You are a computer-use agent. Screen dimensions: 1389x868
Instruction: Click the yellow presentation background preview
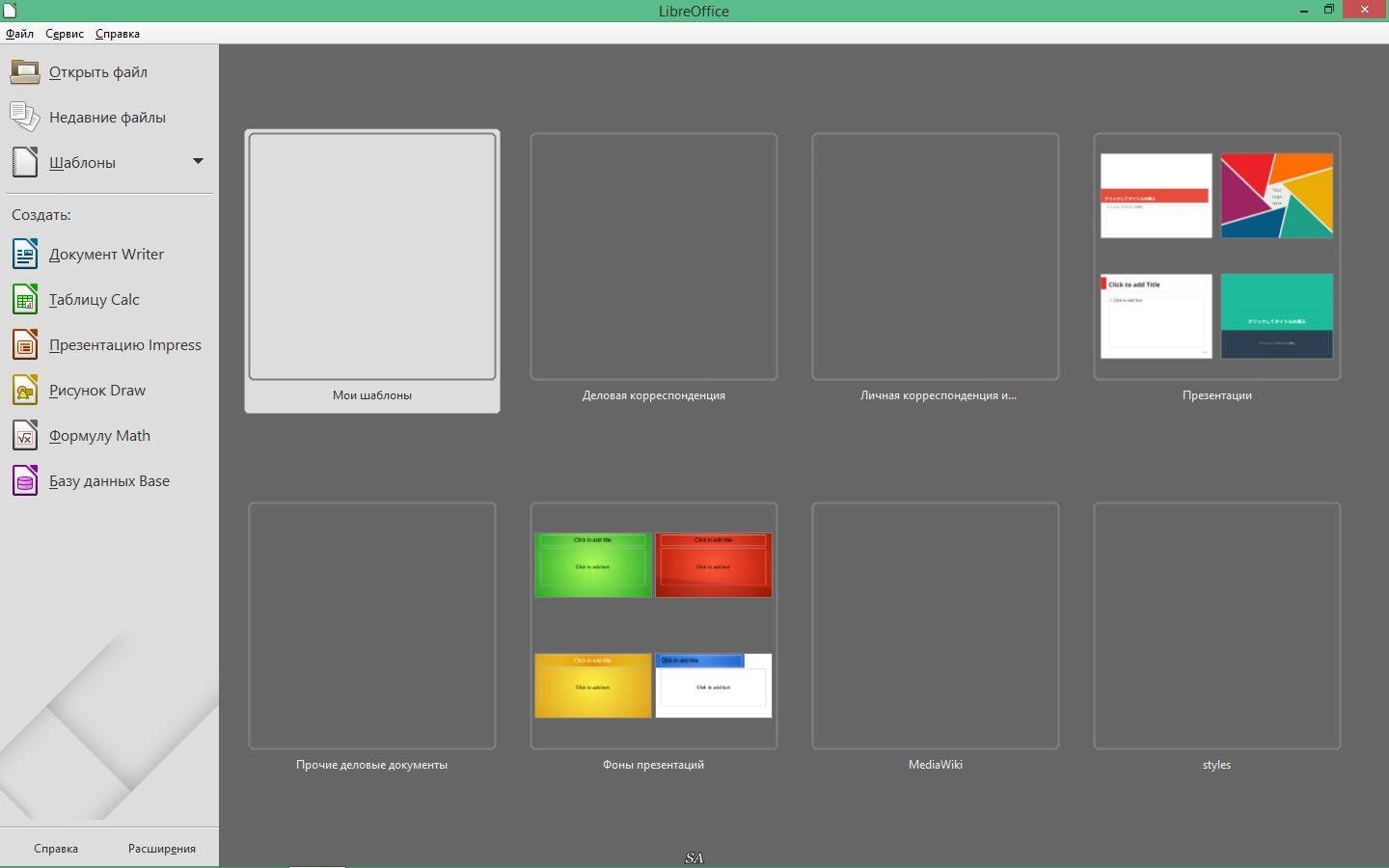pos(593,686)
